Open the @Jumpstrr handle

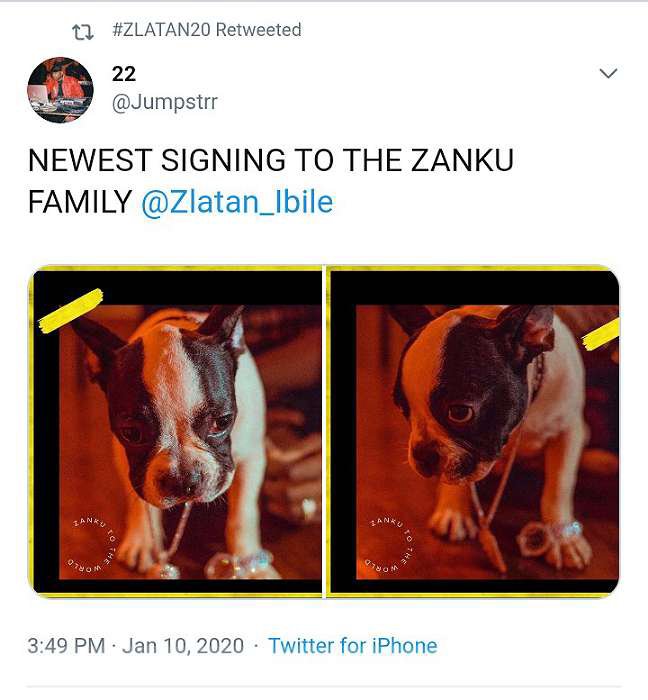(164, 102)
